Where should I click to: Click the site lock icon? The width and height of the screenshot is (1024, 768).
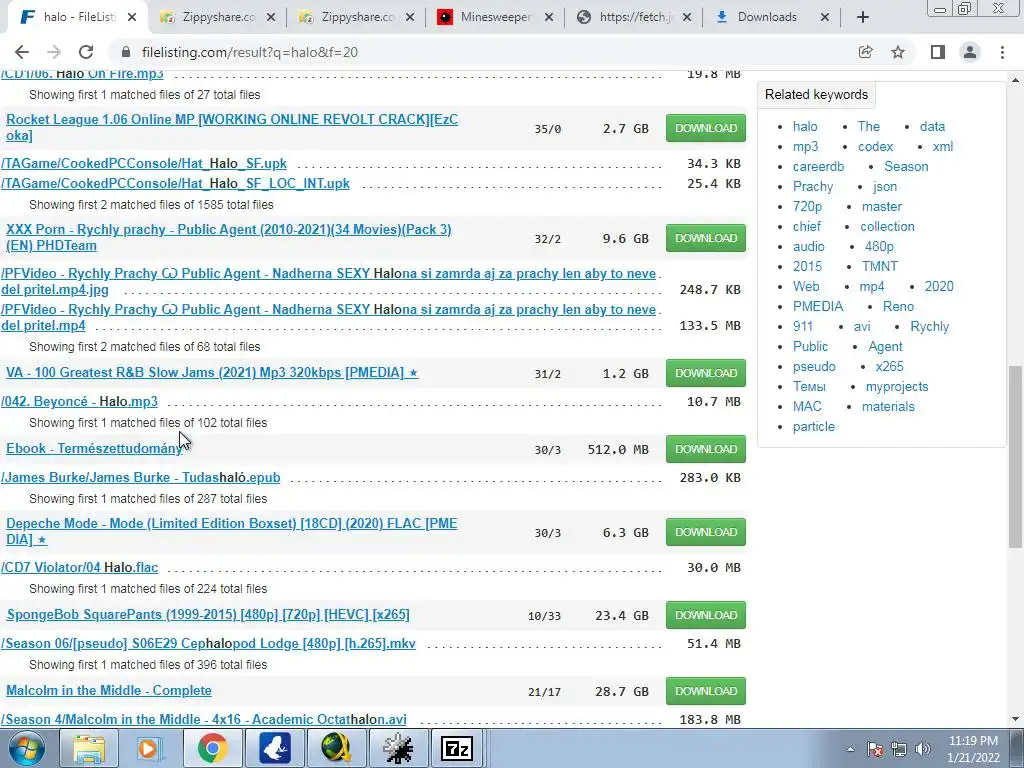coord(127,52)
